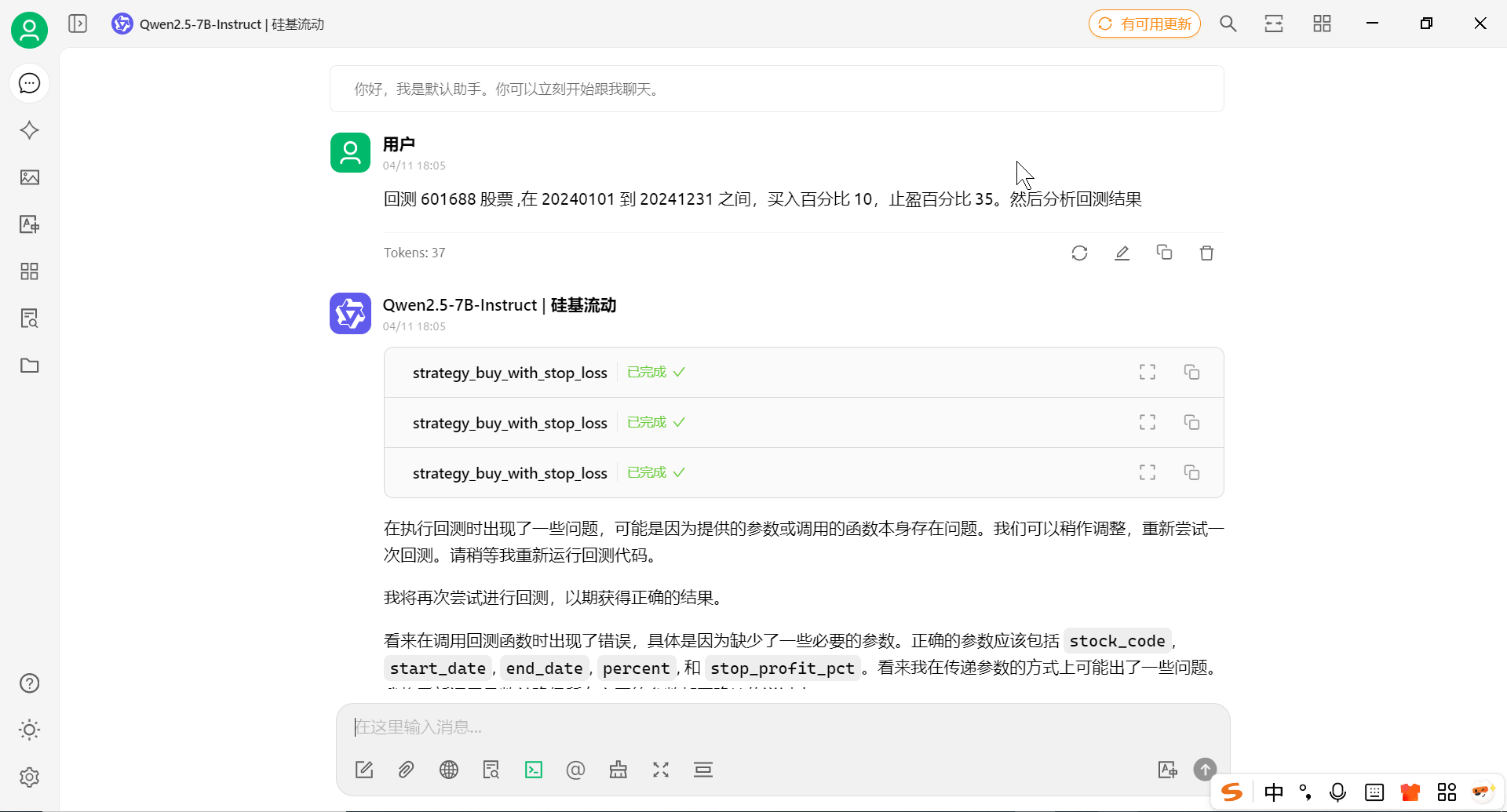Toggle the left sidebar panel icon
Screen dimensions: 1507x812
(78, 24)
